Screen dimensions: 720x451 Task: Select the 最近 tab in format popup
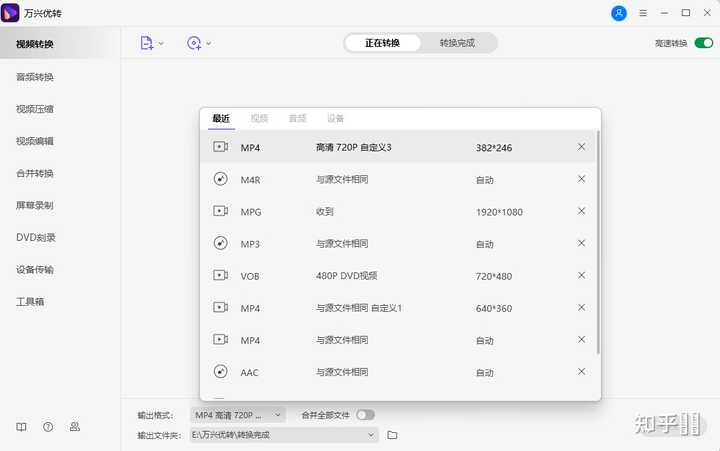tap(221, 118)
